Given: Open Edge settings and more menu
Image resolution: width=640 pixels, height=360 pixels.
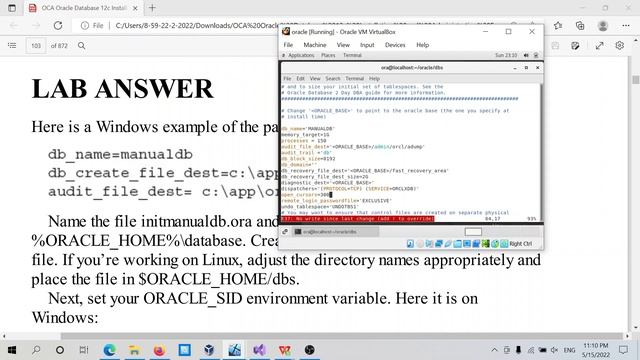Looking at the screenshot, I should pyautogui.click(x=626, y=25).
